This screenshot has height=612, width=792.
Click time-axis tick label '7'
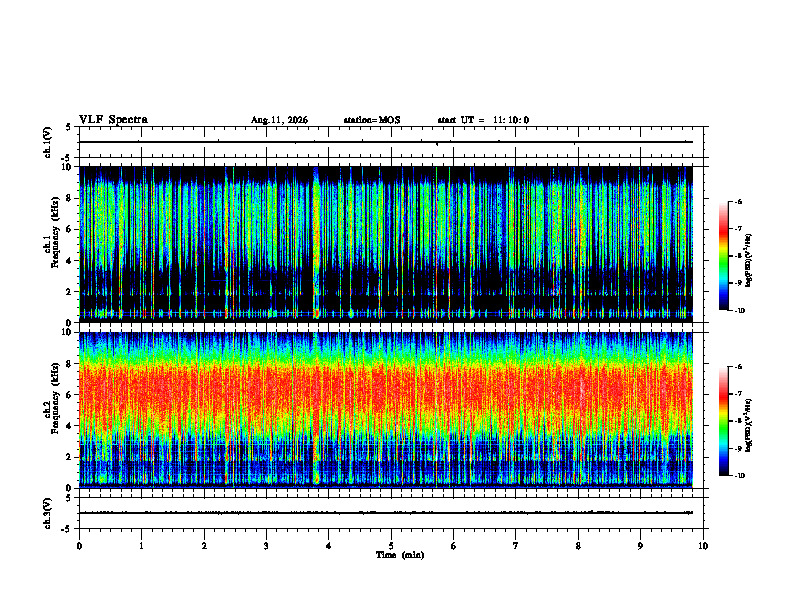tap(516, 546)
